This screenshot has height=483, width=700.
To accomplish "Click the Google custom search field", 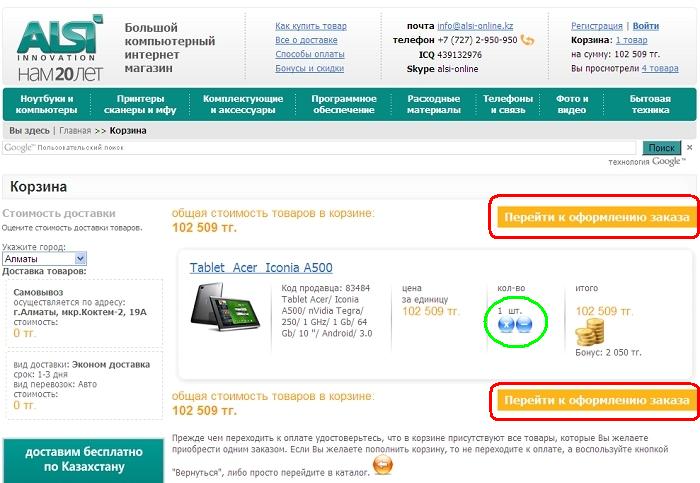I will pos(319,148).
